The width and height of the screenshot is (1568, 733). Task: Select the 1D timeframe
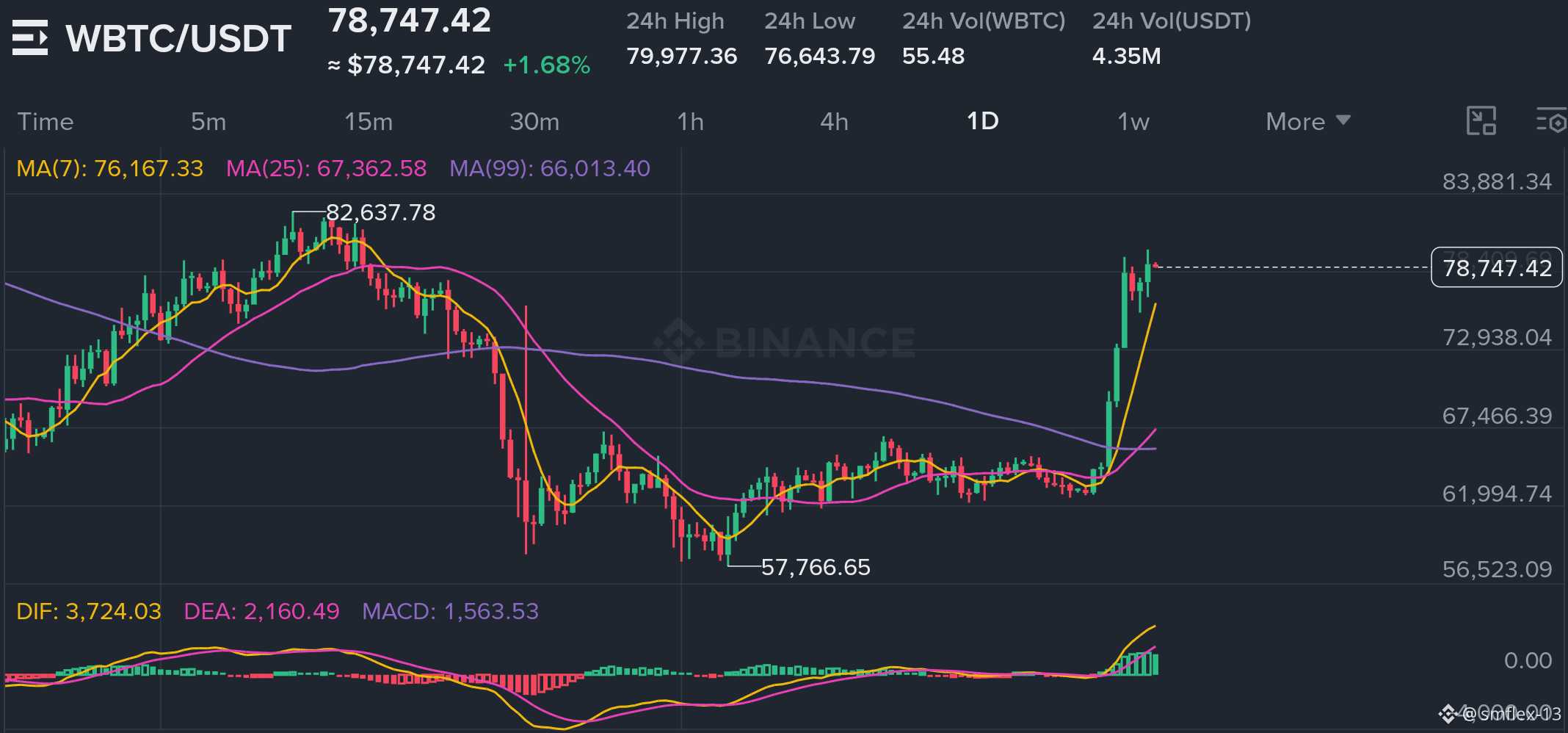[x=983, y=121]
